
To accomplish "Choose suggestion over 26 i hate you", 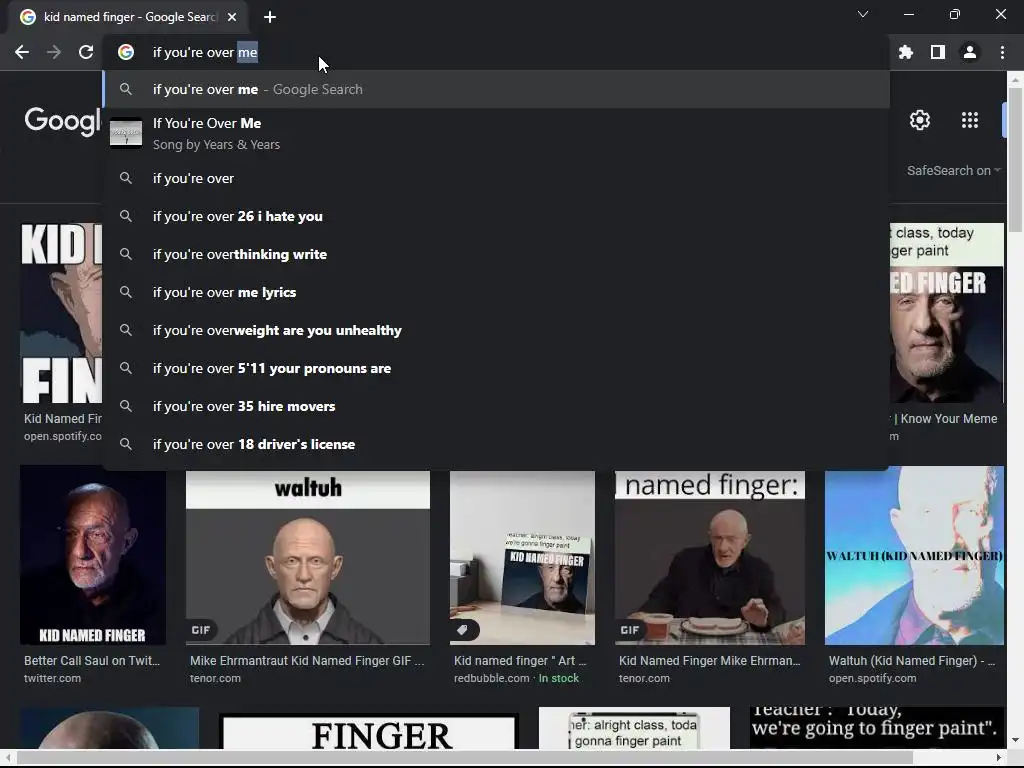I will [x=496, y=216].
